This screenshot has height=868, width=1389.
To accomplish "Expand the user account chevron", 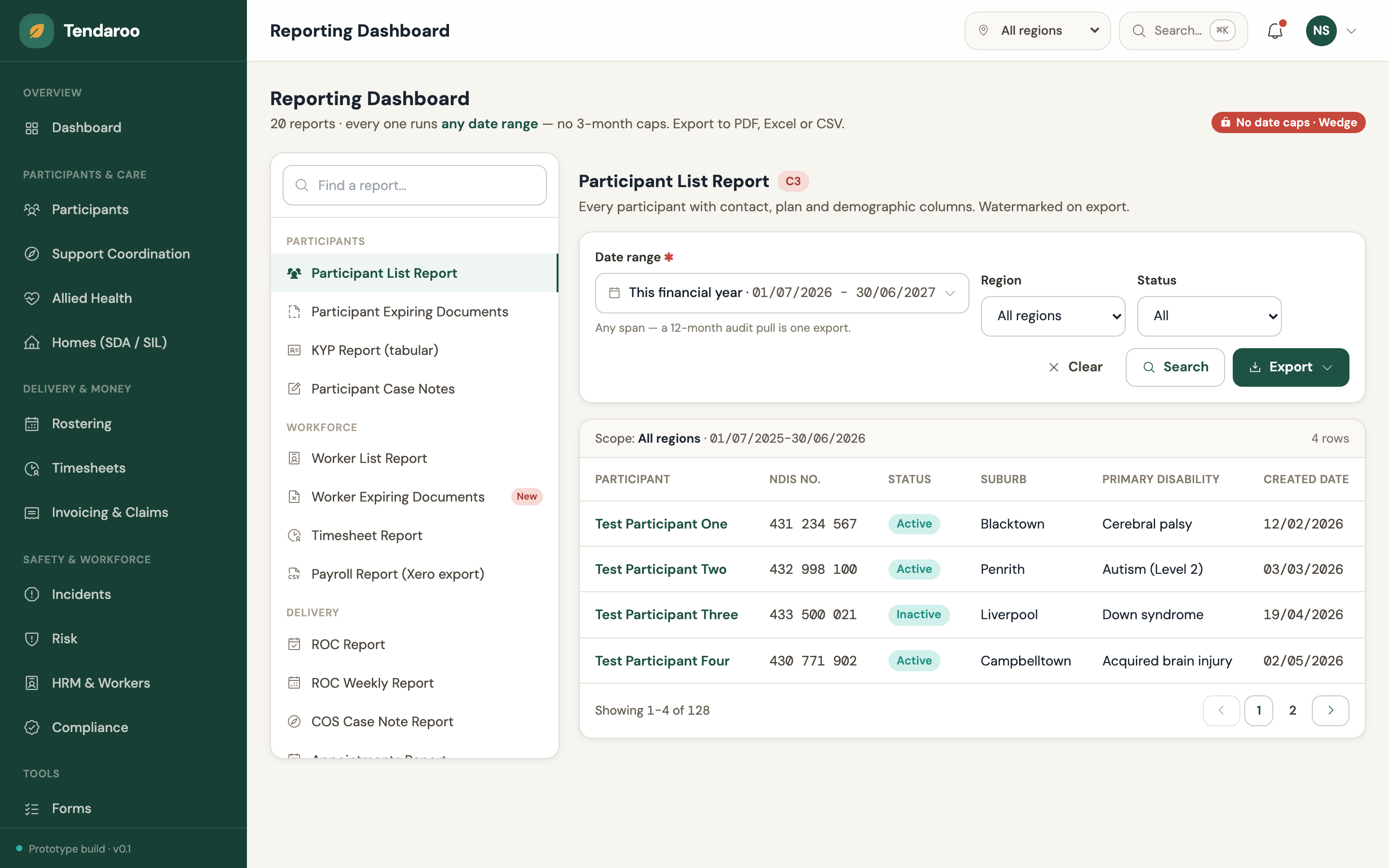I will click(x=1351, y=31).
